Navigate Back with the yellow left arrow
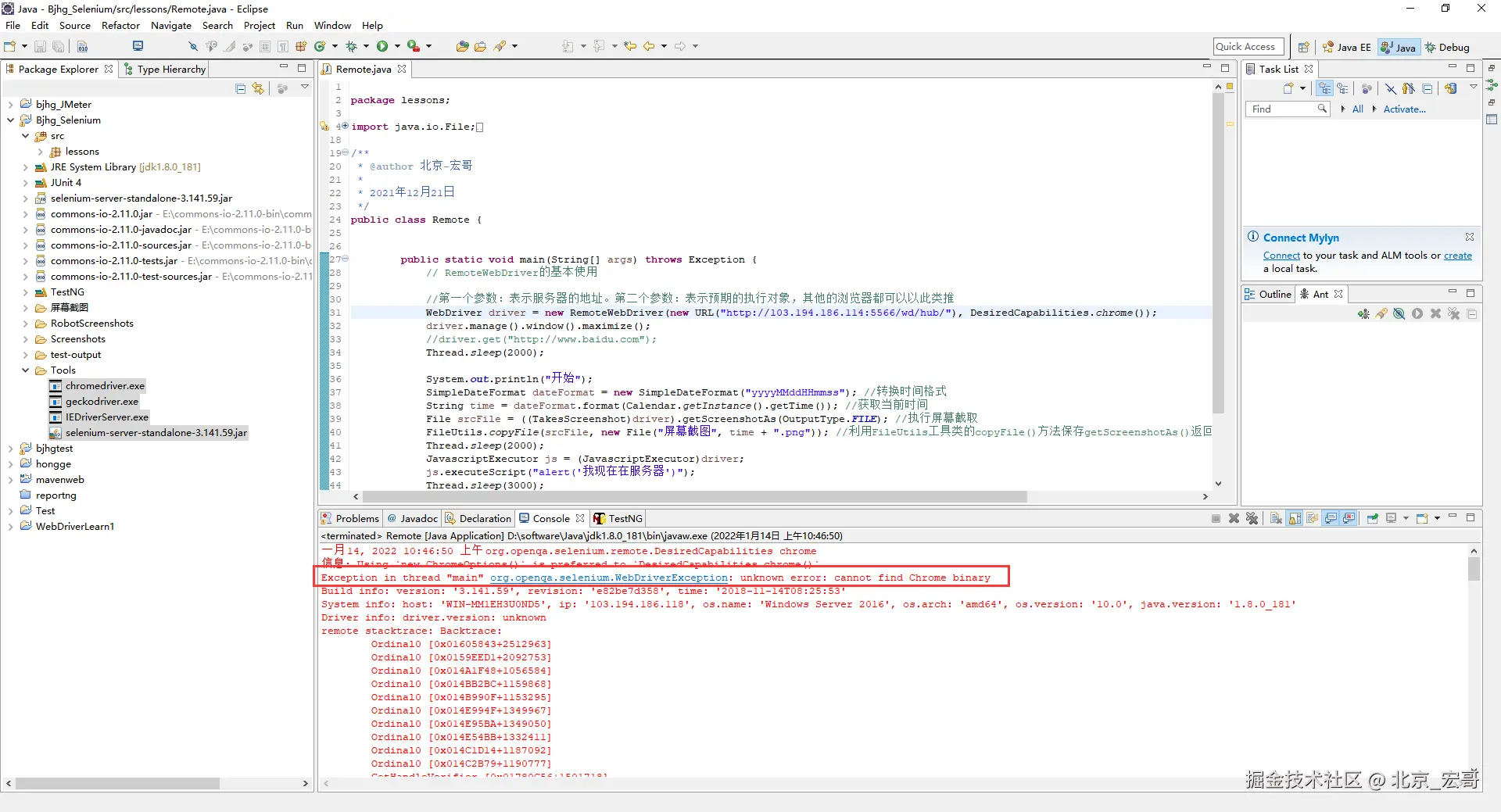The height and width of the screenshot is (812, 1501). coord(649,47)
